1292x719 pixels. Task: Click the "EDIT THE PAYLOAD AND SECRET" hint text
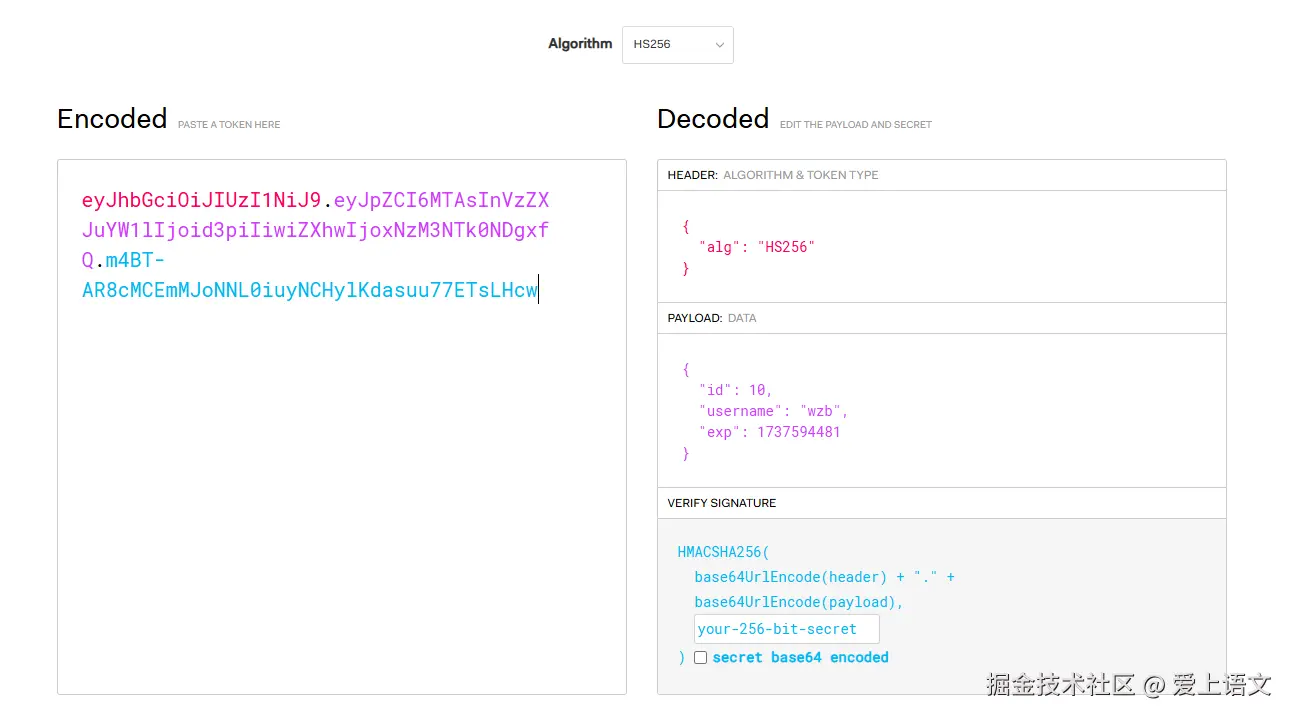855,125
